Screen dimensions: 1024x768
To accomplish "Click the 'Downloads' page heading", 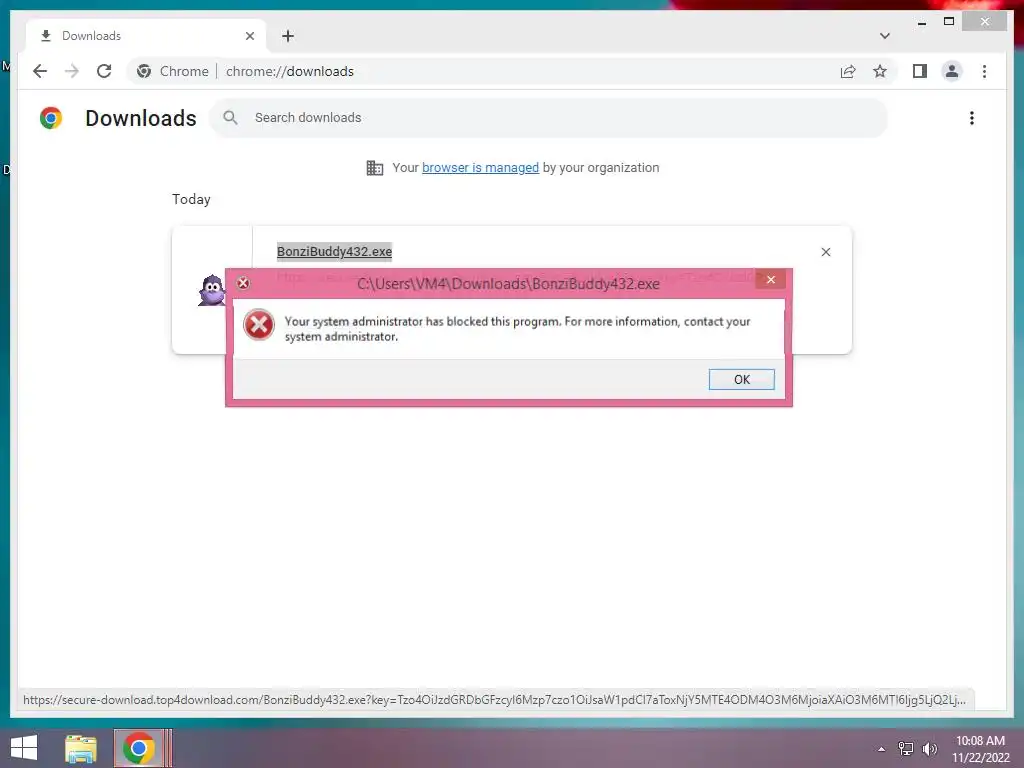I will point(140,118).
